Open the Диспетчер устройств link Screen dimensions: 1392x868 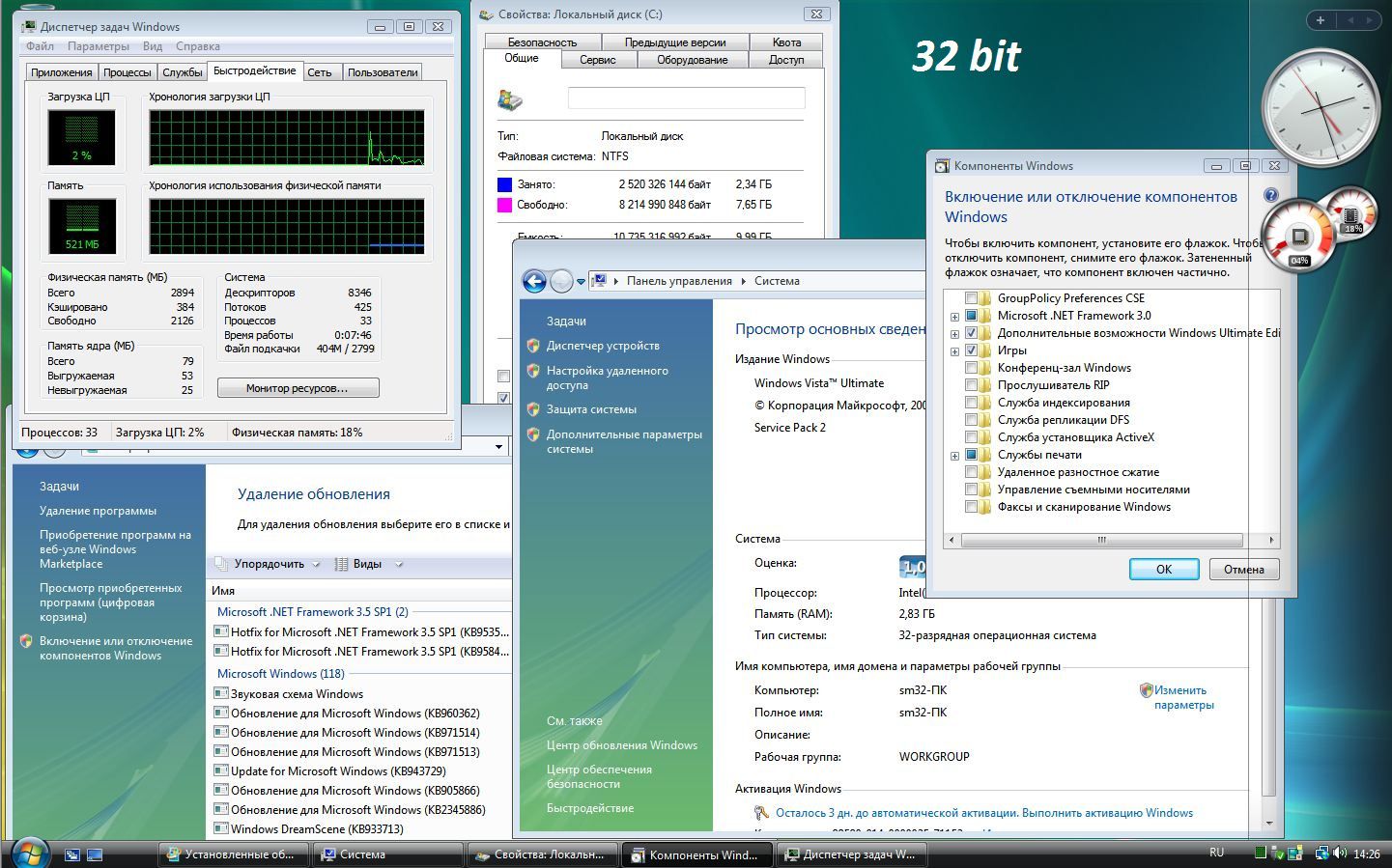pos(603,346)
